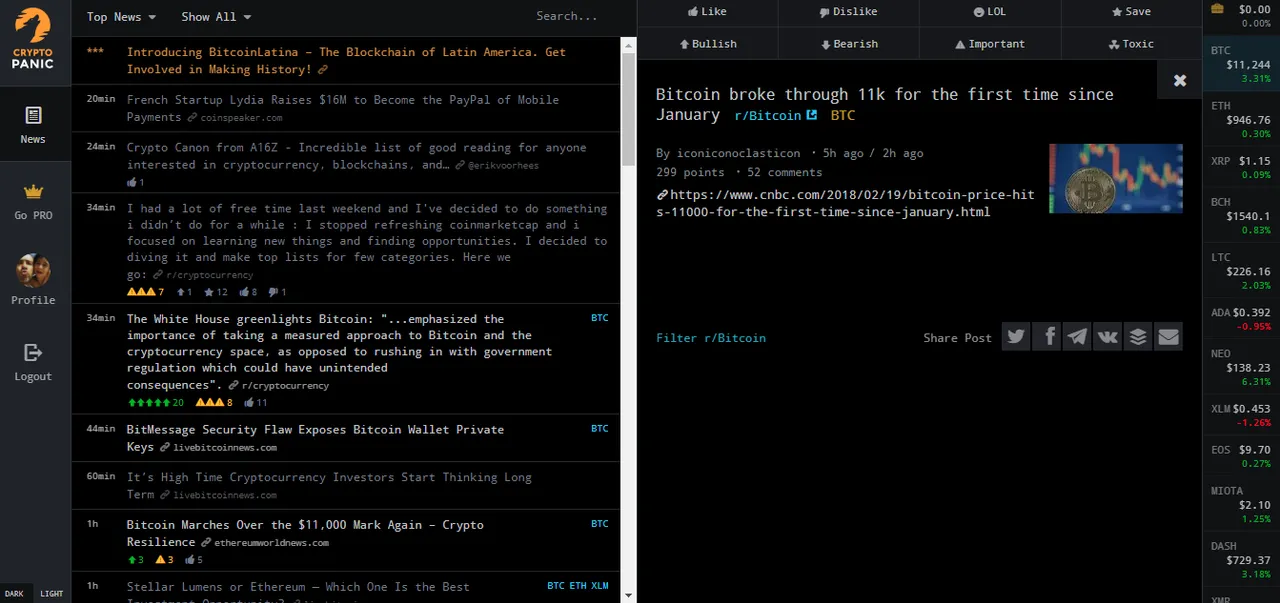Expand the Show All dropdown

click(216, 17)
